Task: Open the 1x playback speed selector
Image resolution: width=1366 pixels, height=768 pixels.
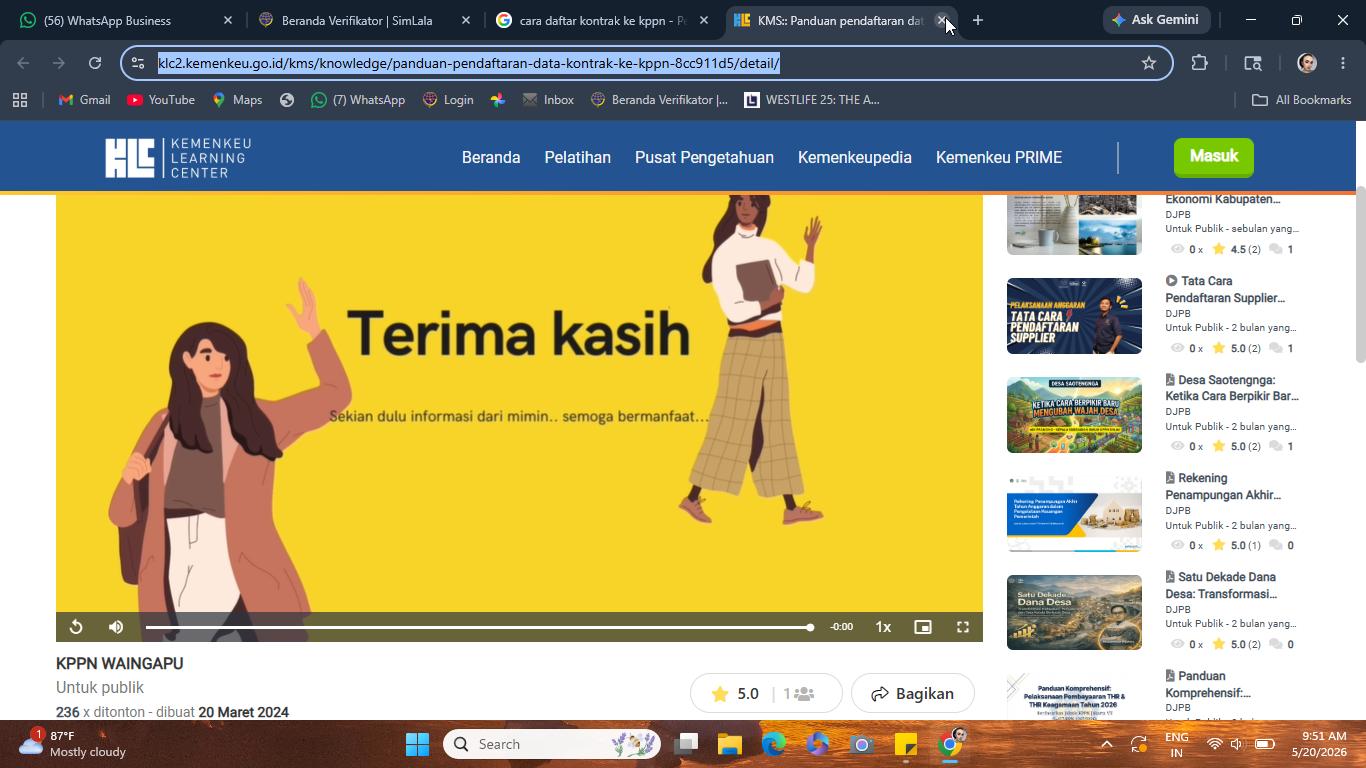Action: [x=883, y=627]
